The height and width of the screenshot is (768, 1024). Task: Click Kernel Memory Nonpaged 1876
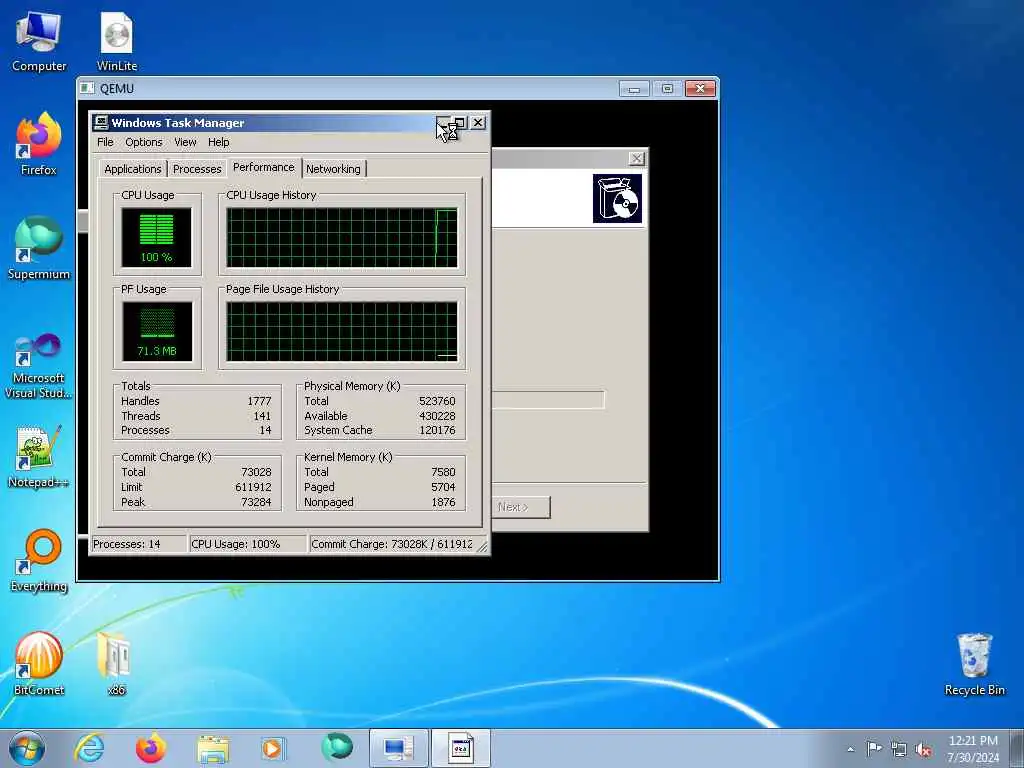[x=443, y=502]
